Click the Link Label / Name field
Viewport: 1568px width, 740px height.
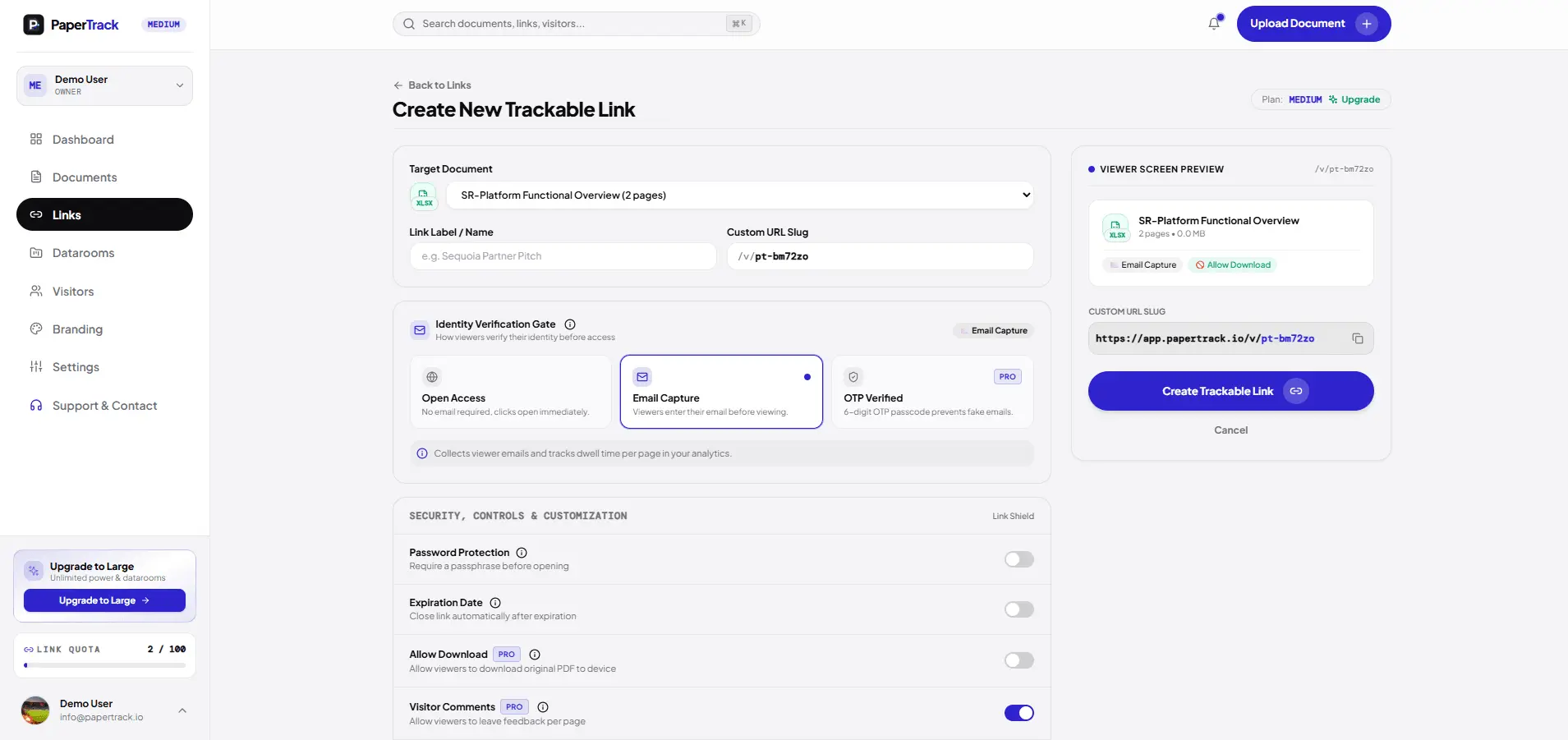(563, 256)
